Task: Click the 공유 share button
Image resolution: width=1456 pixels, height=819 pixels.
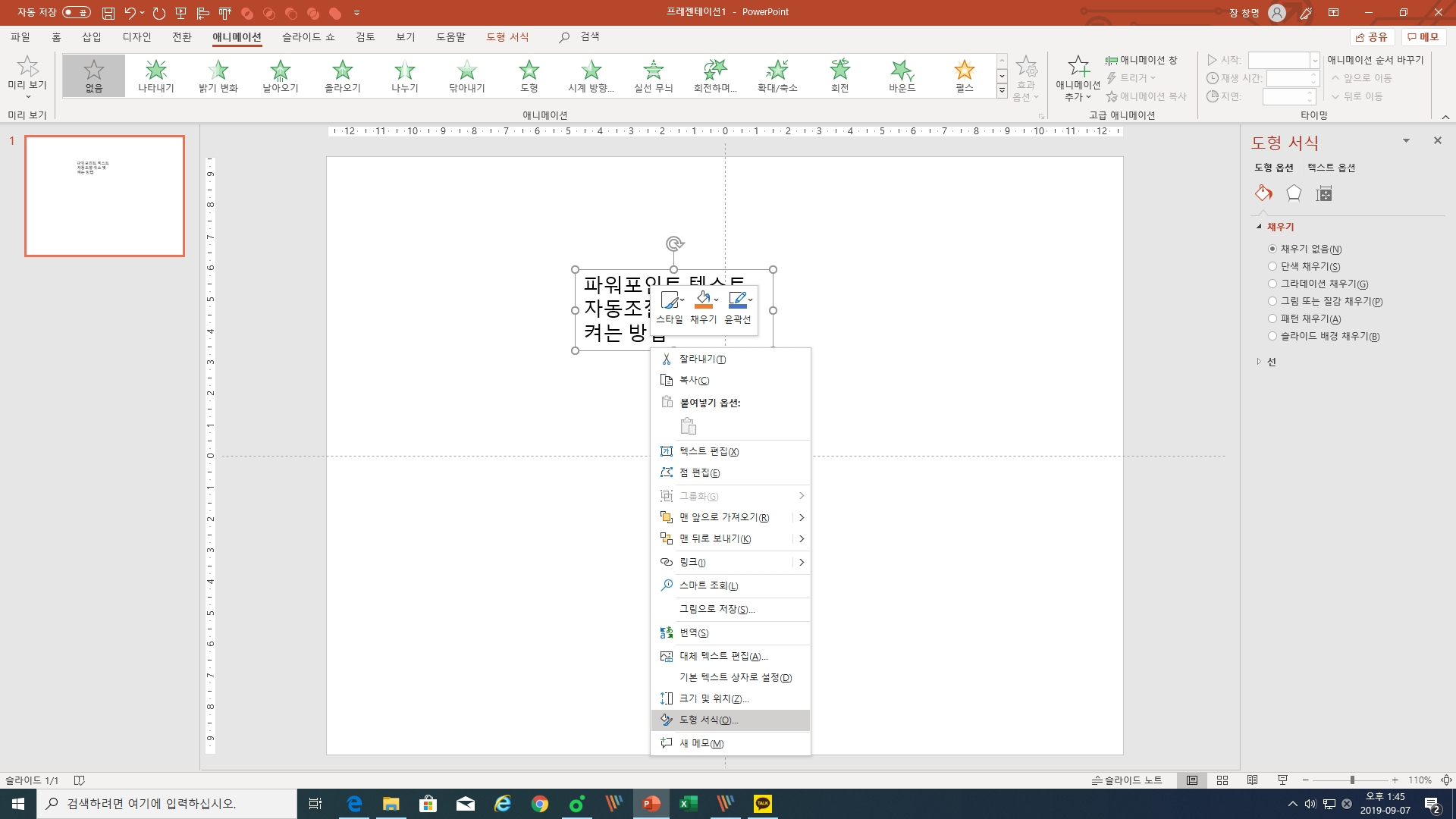Action: pos(1372,37)
